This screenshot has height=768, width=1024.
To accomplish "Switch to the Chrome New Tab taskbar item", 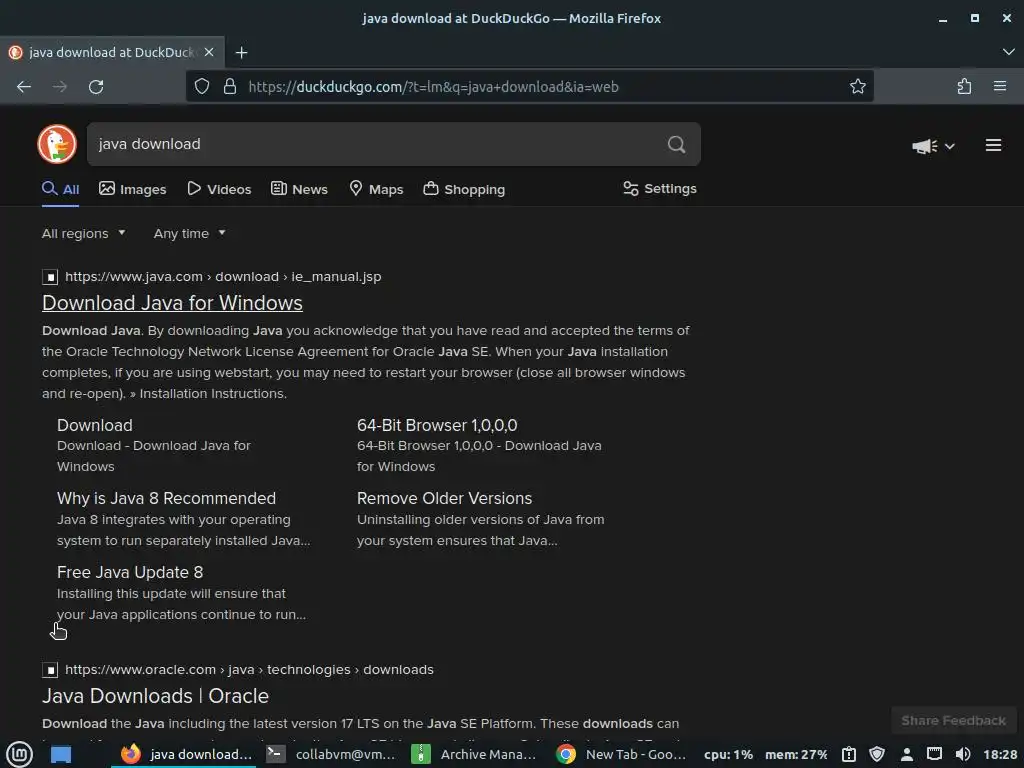I will pyautogui.click(x=621, y=754).
